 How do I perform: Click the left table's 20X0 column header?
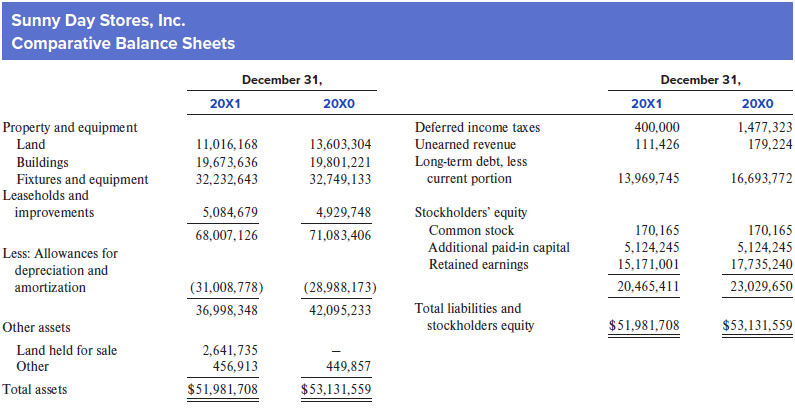coord(339,104)
